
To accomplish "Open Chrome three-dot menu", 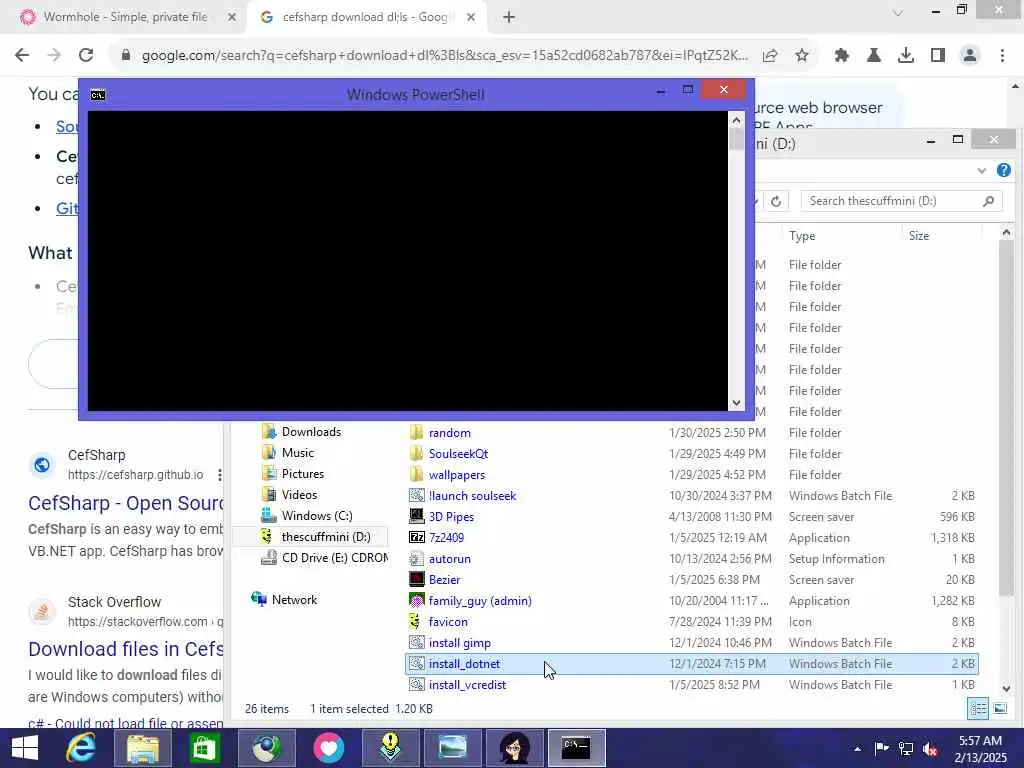I will tap(1002, 56).
